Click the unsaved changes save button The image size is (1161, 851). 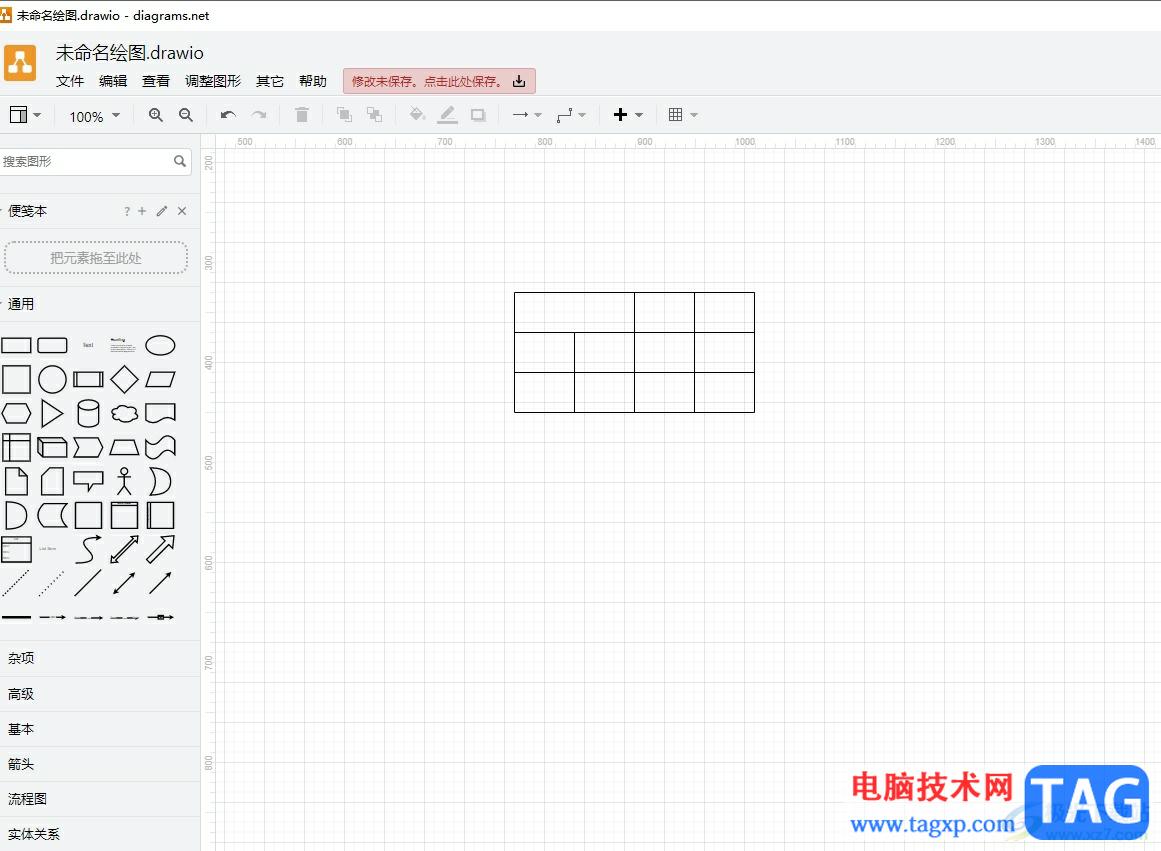pyautogui.click(x=439, y=81)
